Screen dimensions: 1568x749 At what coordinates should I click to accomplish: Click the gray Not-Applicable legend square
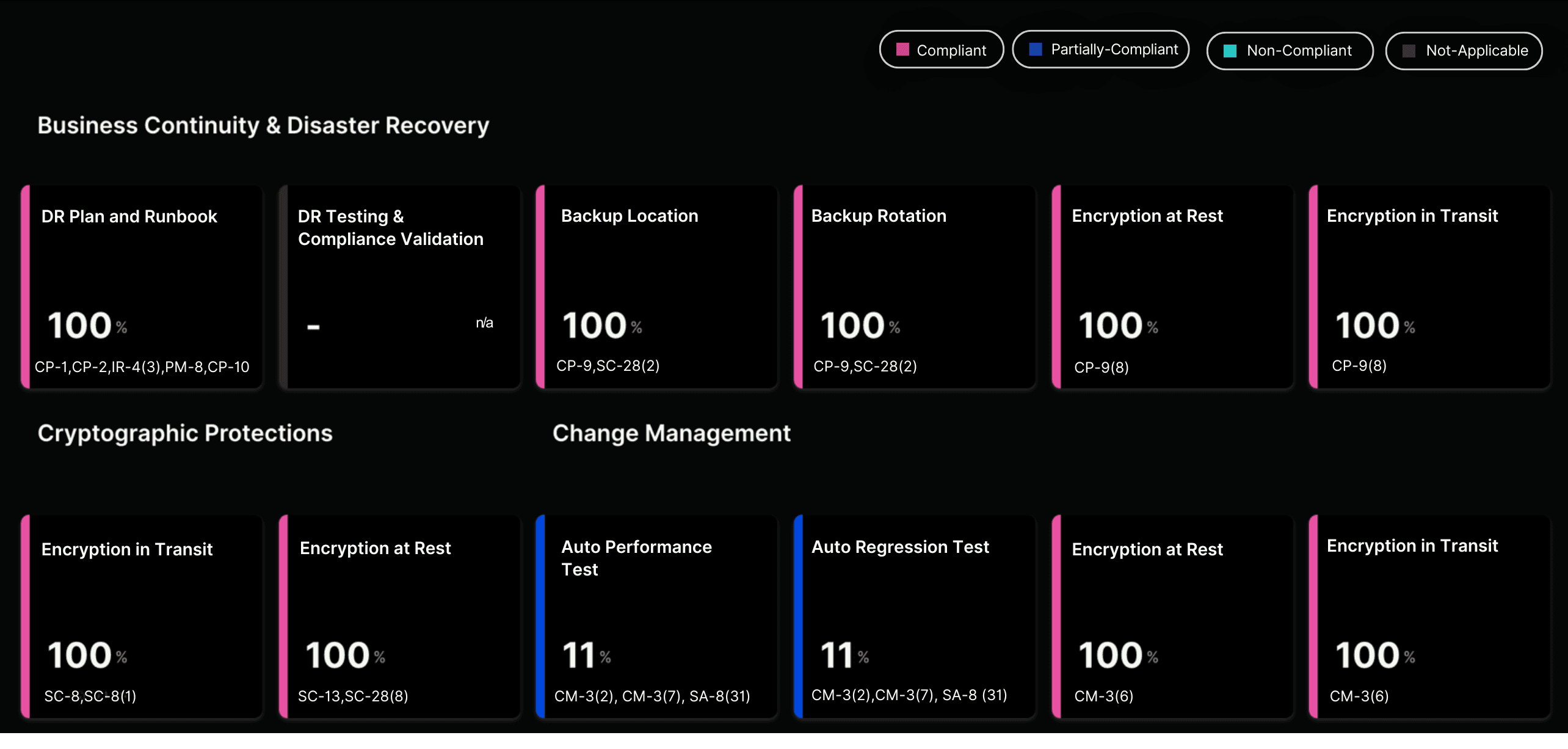1409,51
